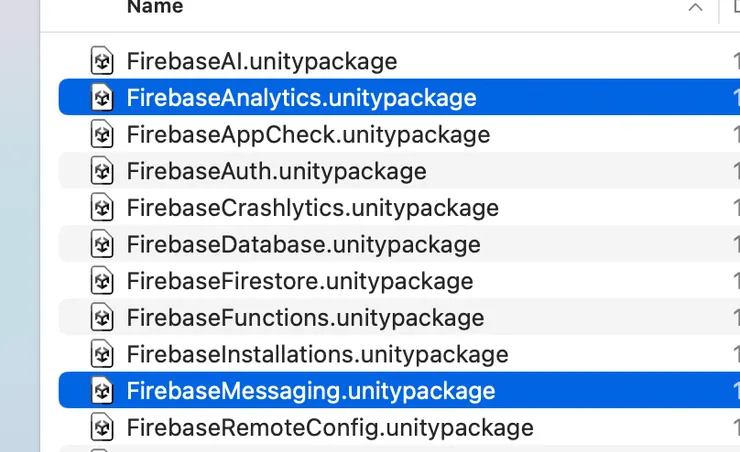Screen dimensions: 740x452
Task: Click the FirebaseDatabase.unitypackage file icon
Action: tap(101, 244)
